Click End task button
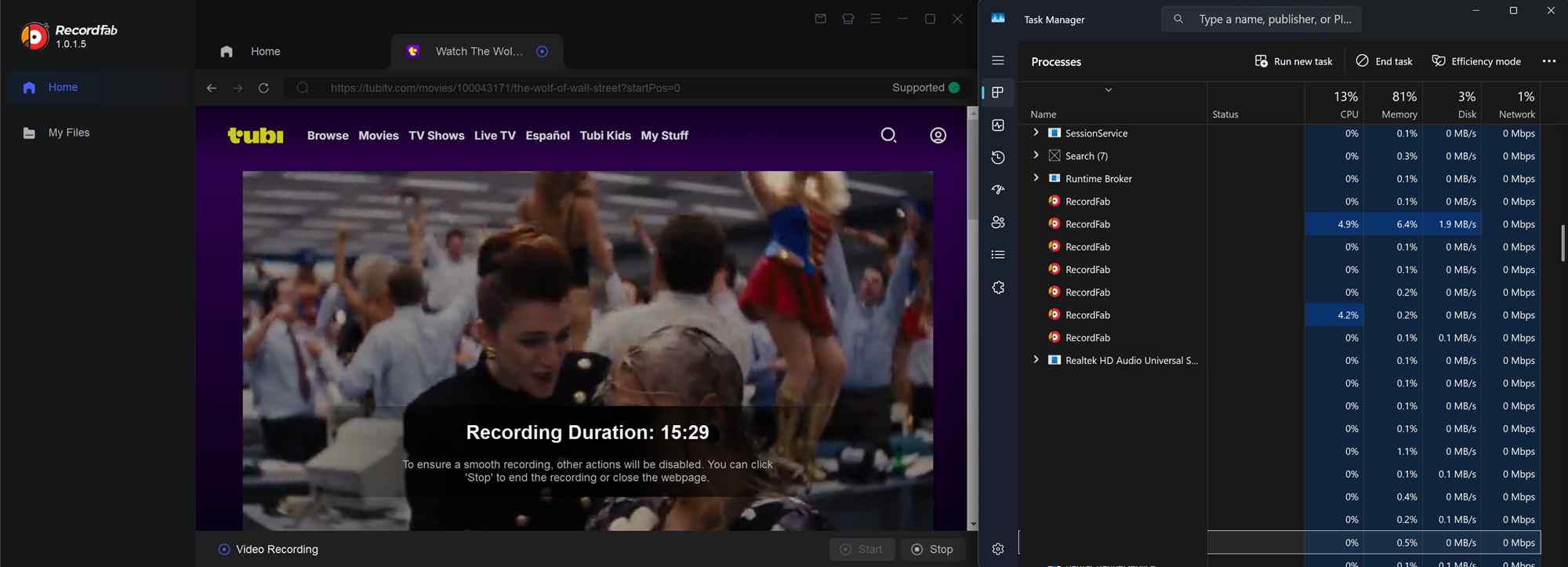The height and width of the screenshot is (567, 1568). click(x=1385, y=61)
